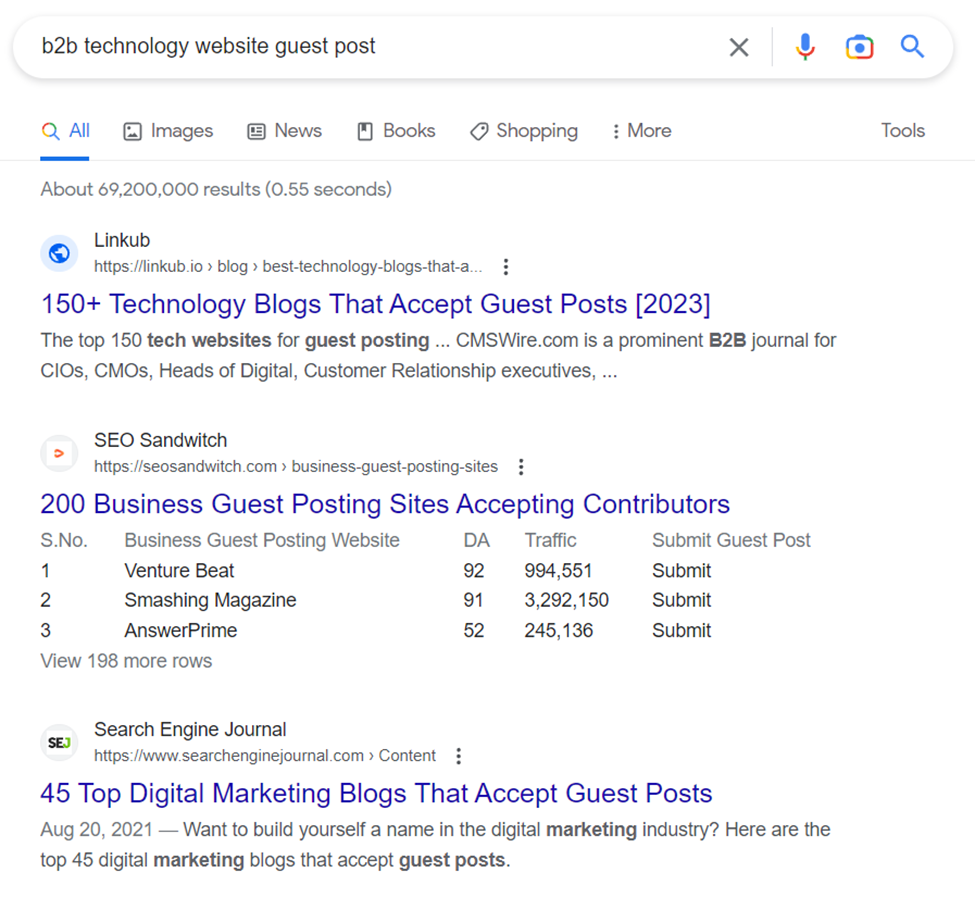Switch to the Images tab
975x897 pixels.
point(168,131)
